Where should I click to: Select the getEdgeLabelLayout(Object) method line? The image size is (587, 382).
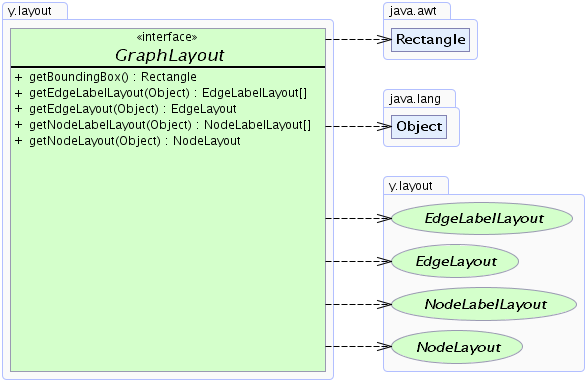(x=161, y=93)
